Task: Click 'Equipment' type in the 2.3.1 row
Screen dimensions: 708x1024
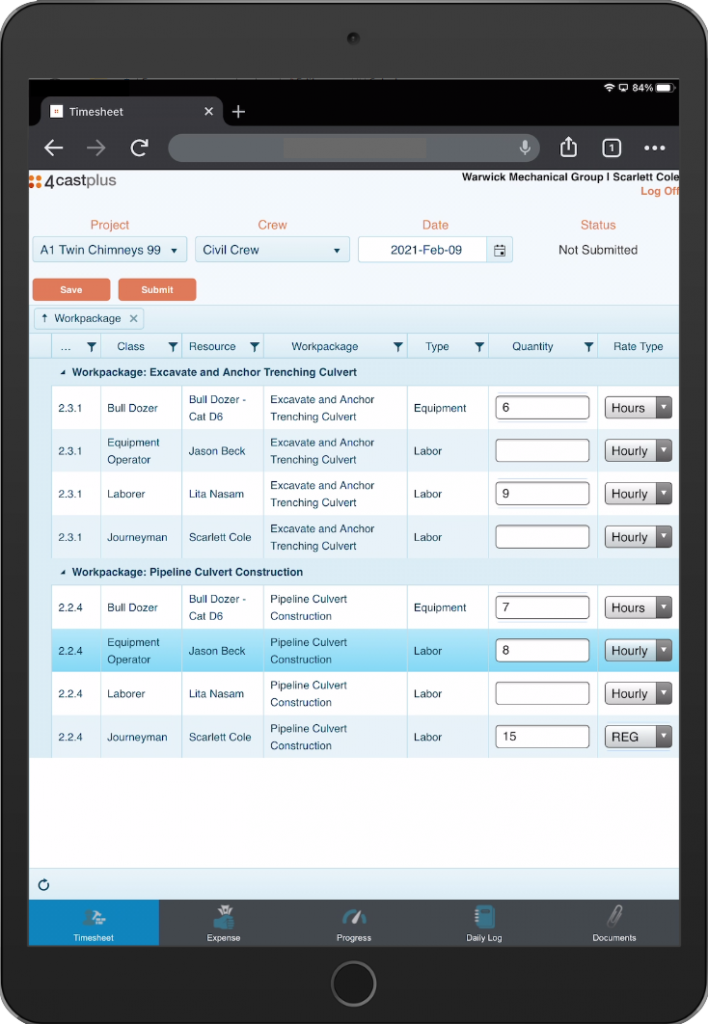Action: pos(440,408)
